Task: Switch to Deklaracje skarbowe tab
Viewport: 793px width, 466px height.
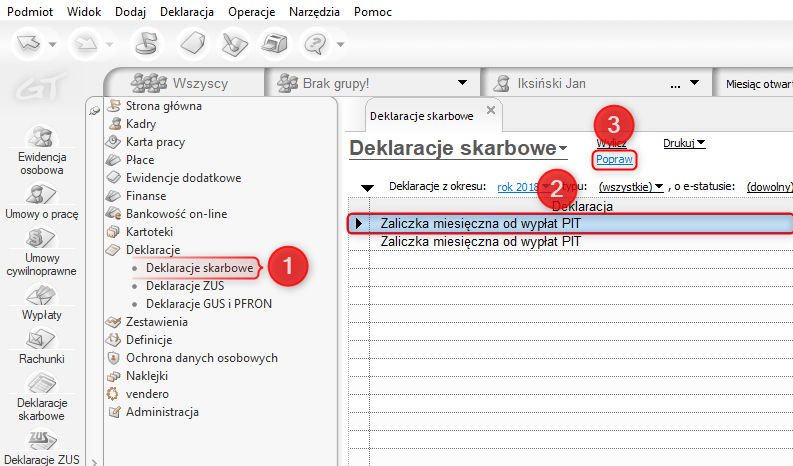Action: 422,116
